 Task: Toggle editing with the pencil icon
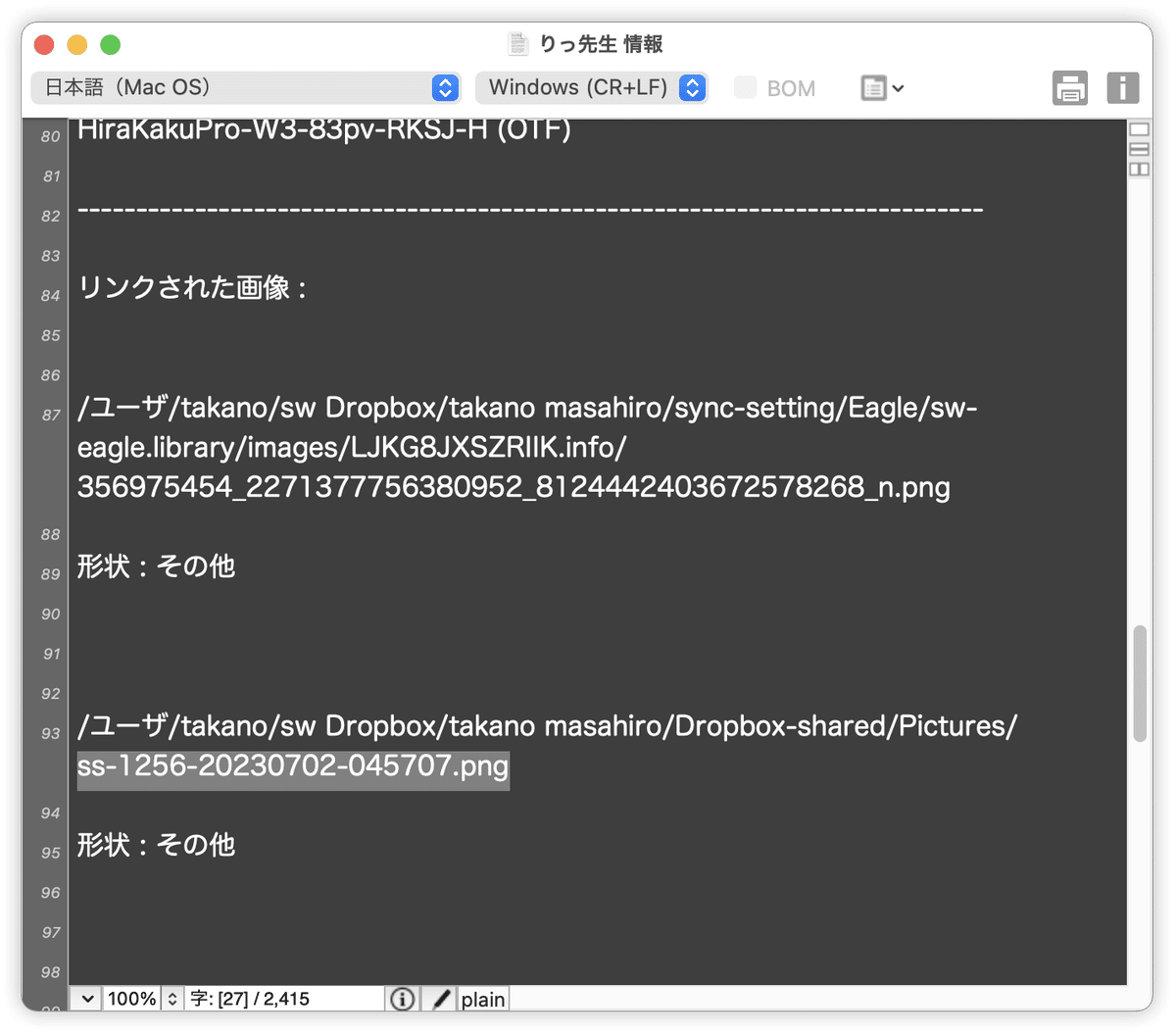tap(438, 998)
